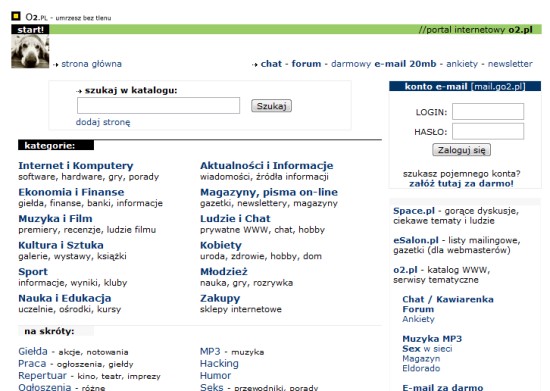Image resolution: width=550 pixels, height=391 pixels.
Task: Open the mail.go2.pl header link
Action: [x=498, y=86]
